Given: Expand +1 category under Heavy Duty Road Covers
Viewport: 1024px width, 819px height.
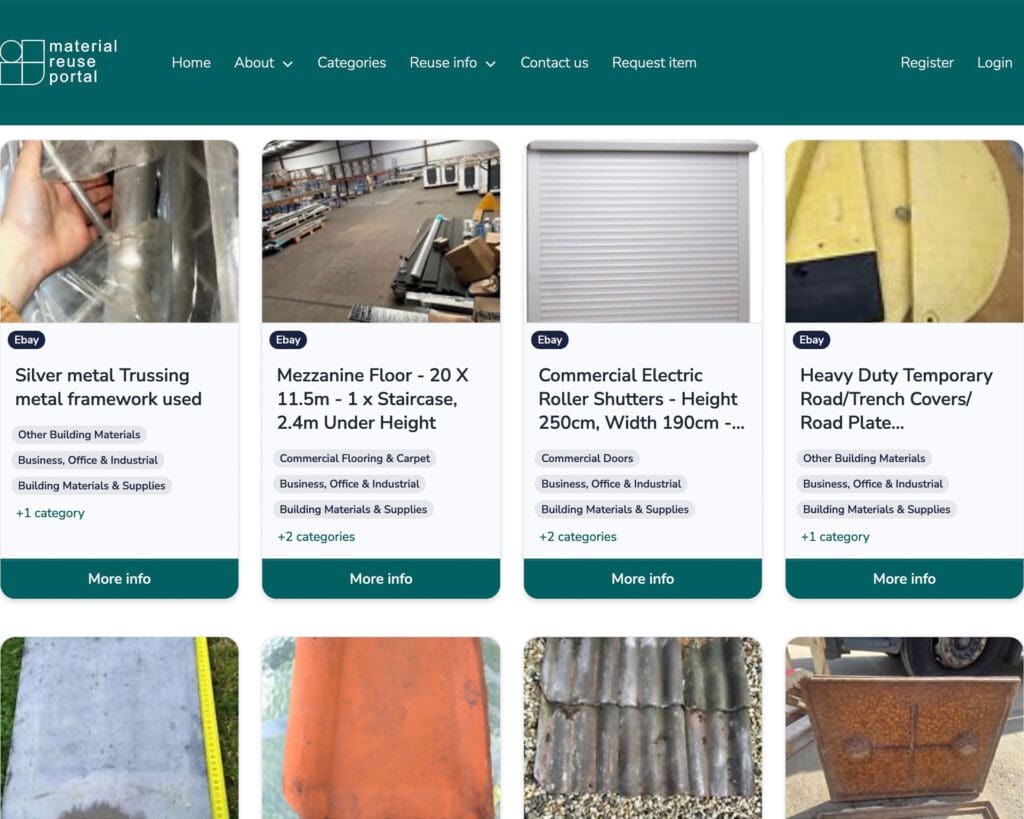Looking at the screenshot, I should tap(834, 536).
